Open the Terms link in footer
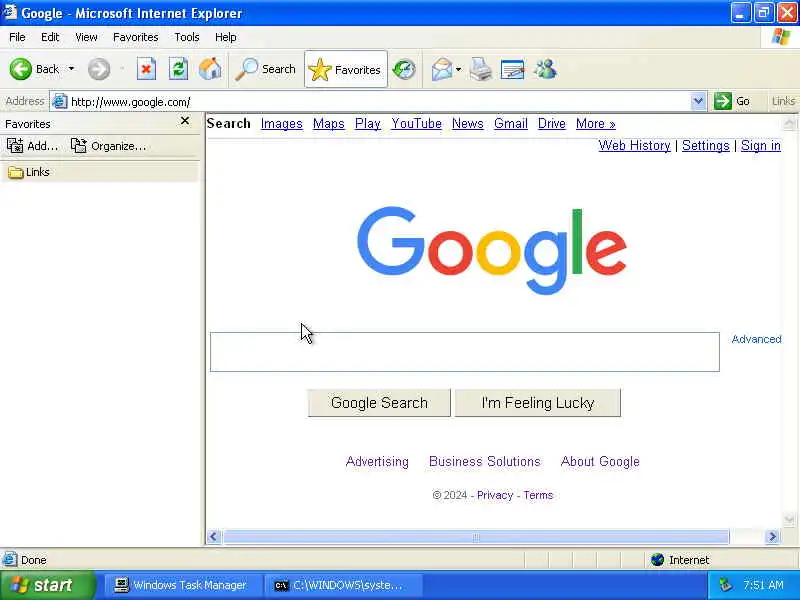This screenshot has width=800, height=600. 538,495
